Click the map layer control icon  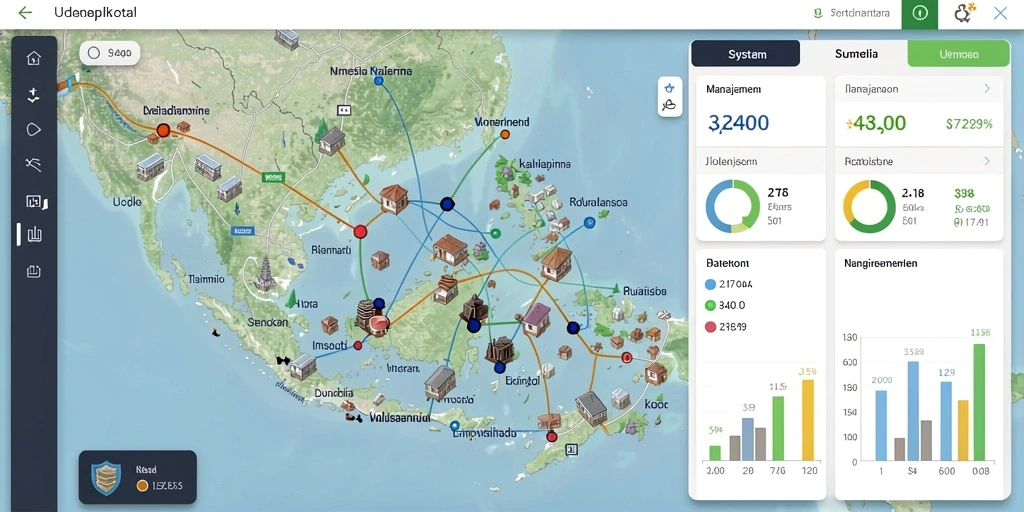669,97
